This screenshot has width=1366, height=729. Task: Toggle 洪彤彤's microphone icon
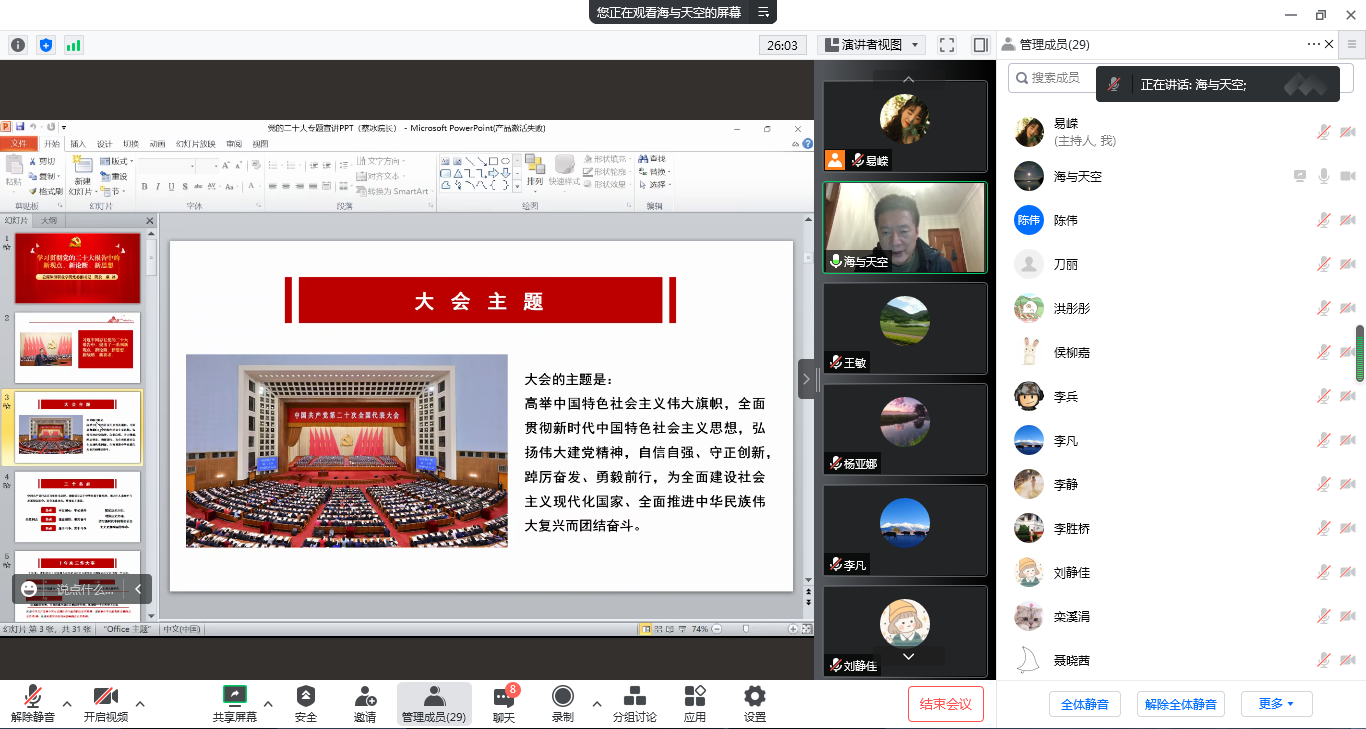[x=1324, y=308]
